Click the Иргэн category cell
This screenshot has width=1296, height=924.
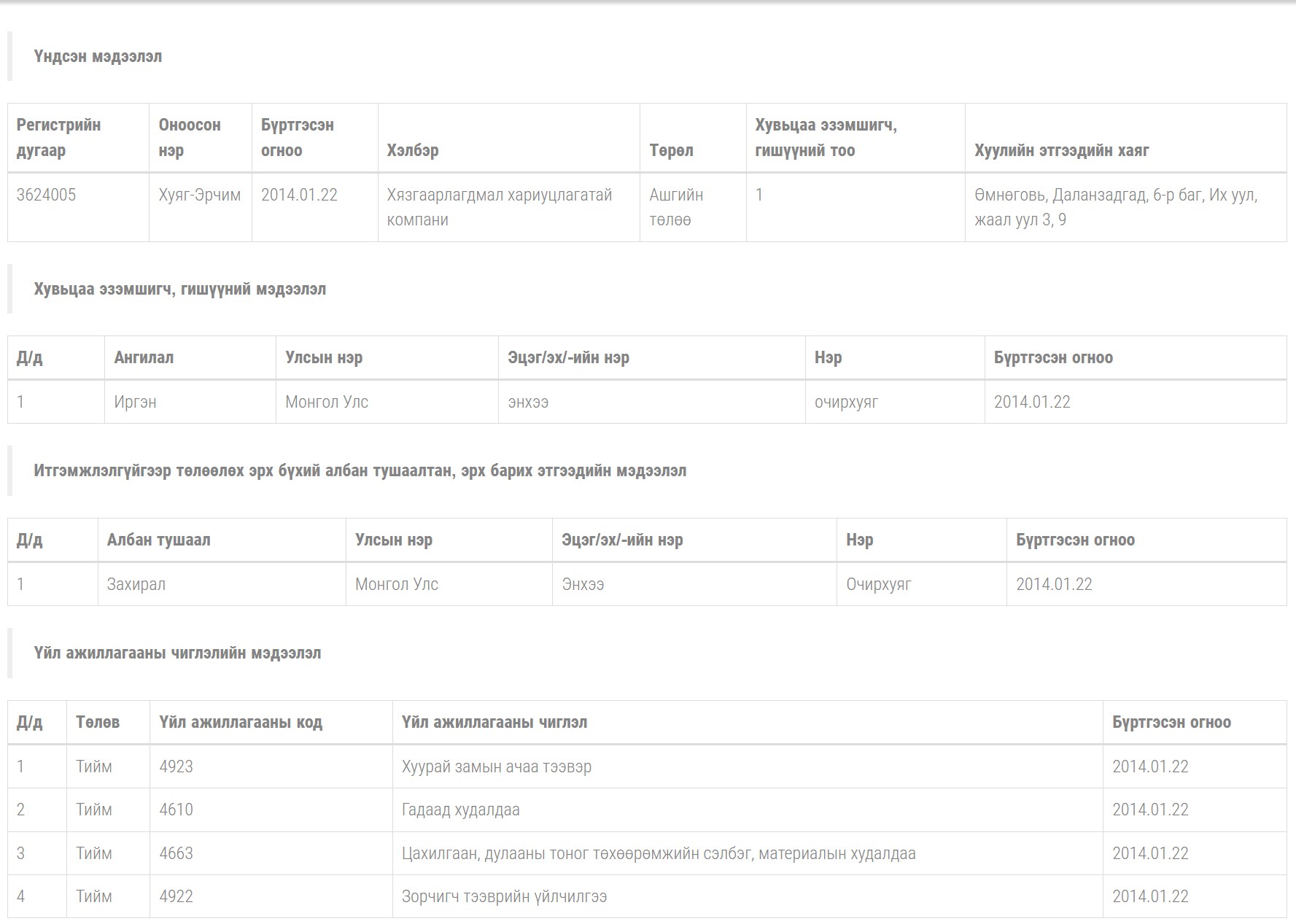point(135,402)
